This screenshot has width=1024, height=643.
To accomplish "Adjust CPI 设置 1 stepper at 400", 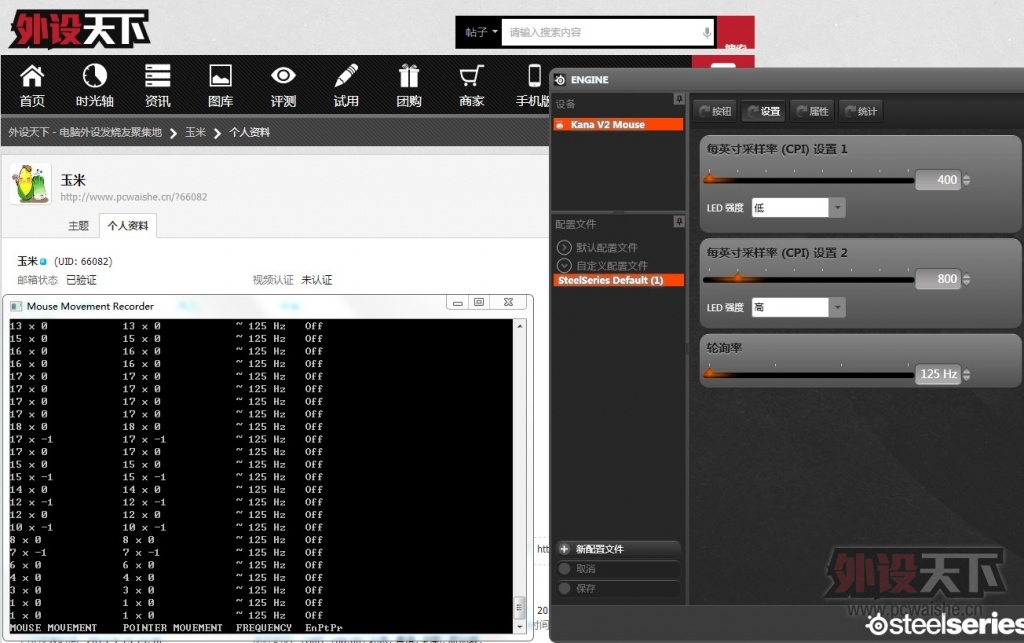I will pyautogui.click(x=967, y=180).
